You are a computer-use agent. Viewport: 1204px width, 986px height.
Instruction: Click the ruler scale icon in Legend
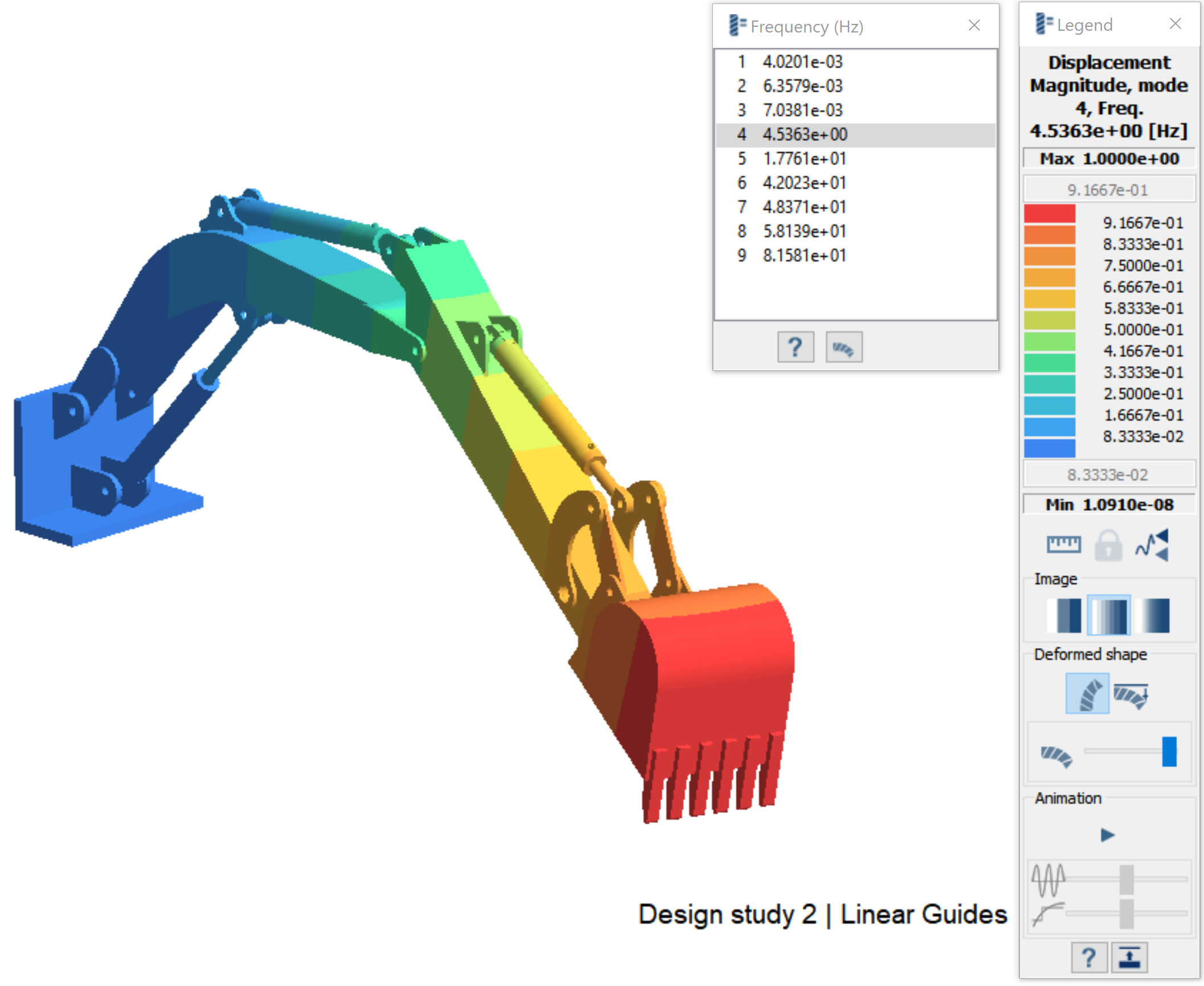pos(1063,544)
